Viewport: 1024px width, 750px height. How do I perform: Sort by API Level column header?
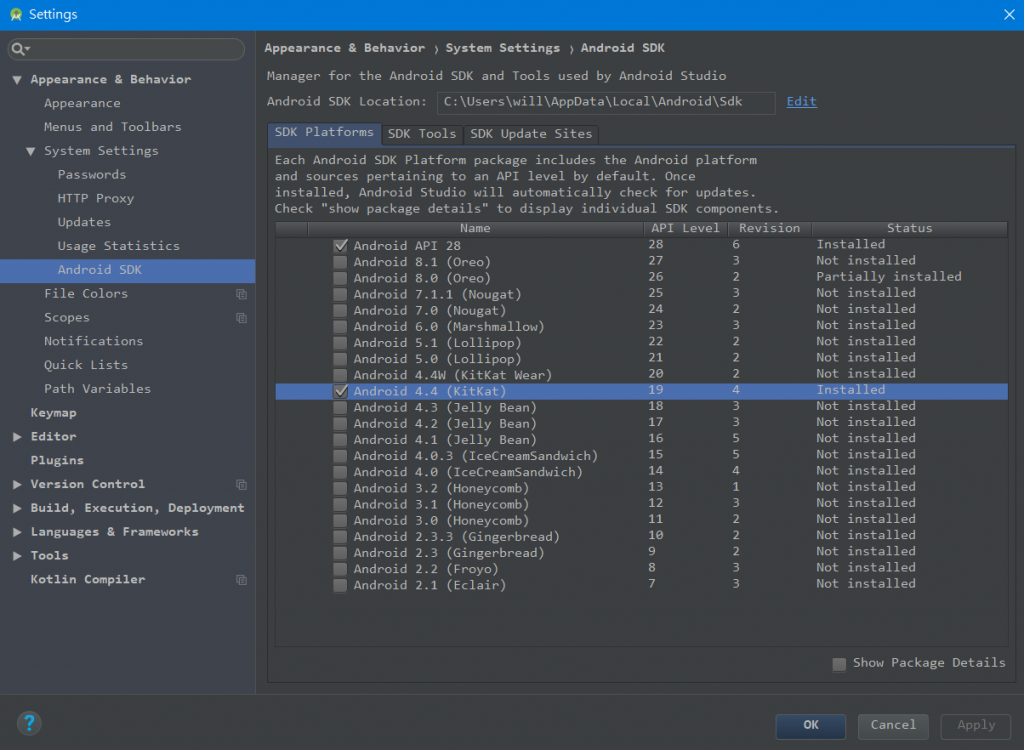[x=685, y=229]
